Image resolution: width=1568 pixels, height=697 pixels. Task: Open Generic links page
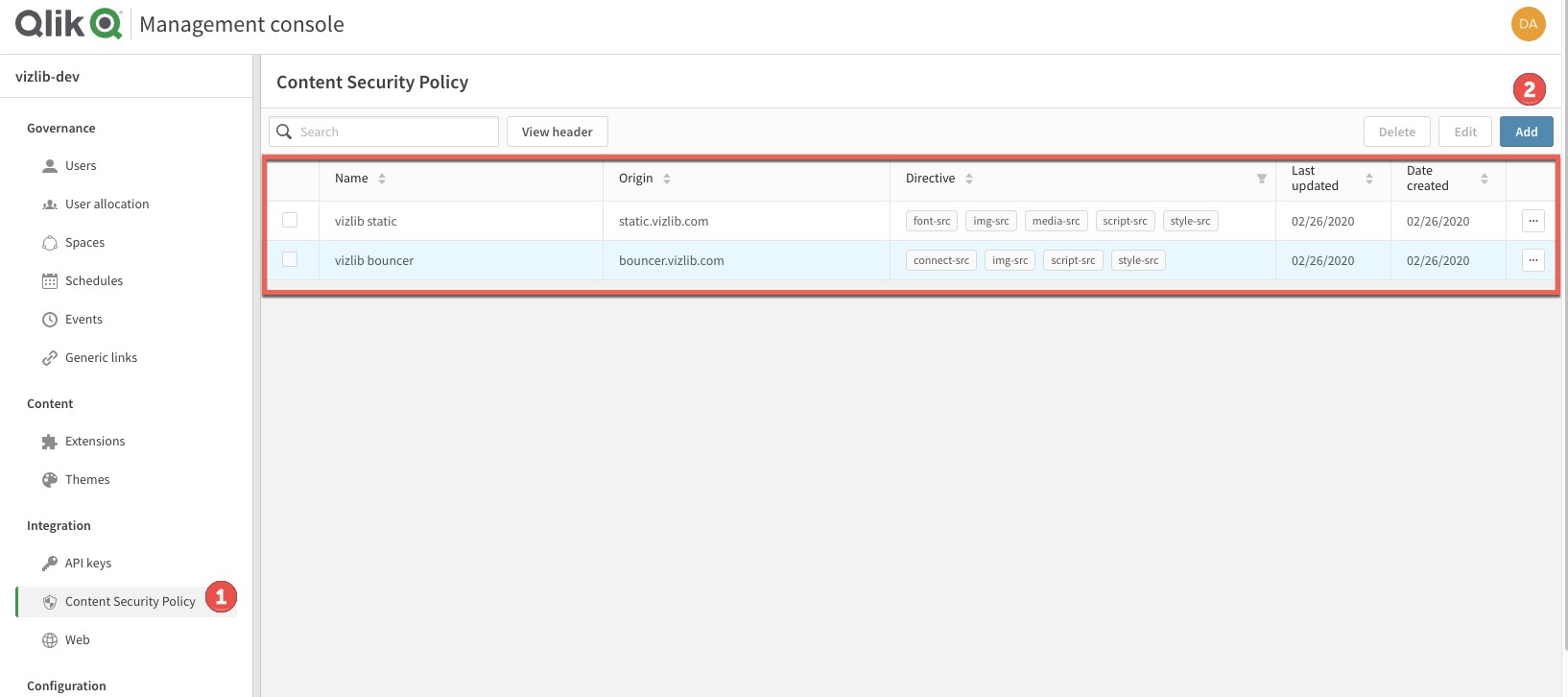tap(101, 358)
